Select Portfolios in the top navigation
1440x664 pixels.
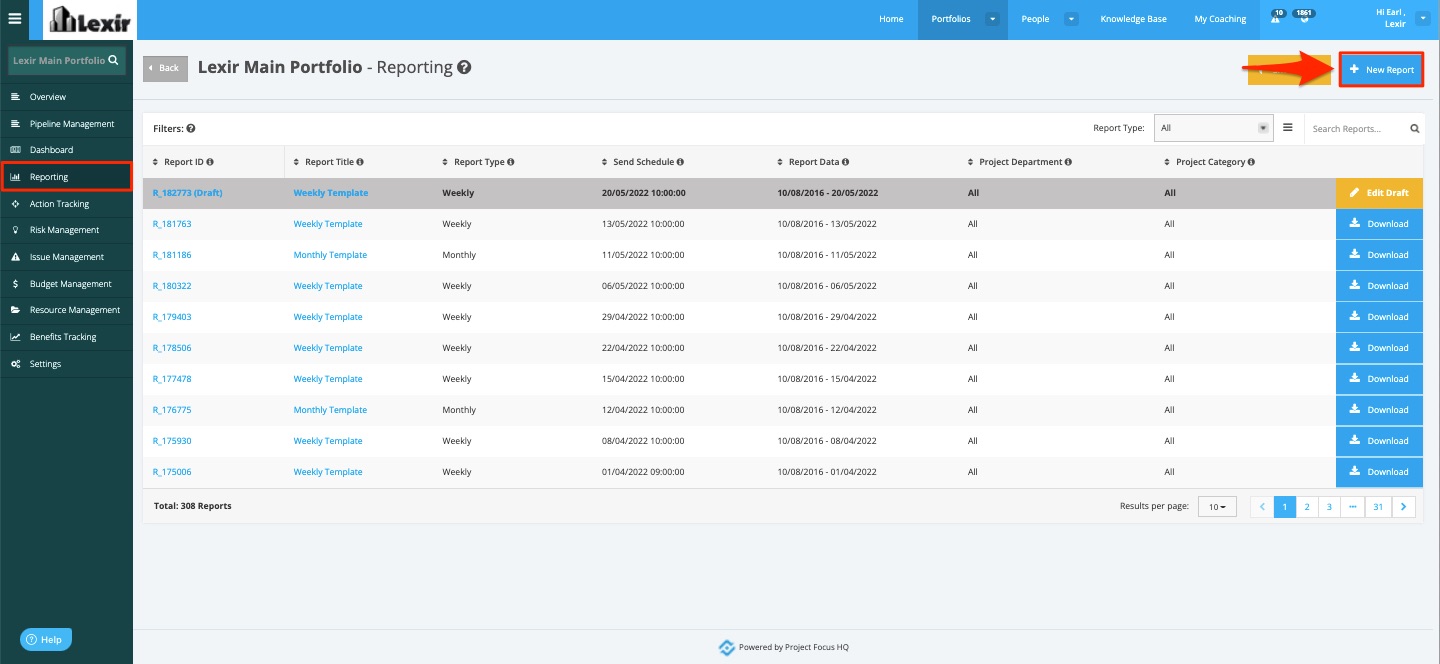[x=951, y=19]
